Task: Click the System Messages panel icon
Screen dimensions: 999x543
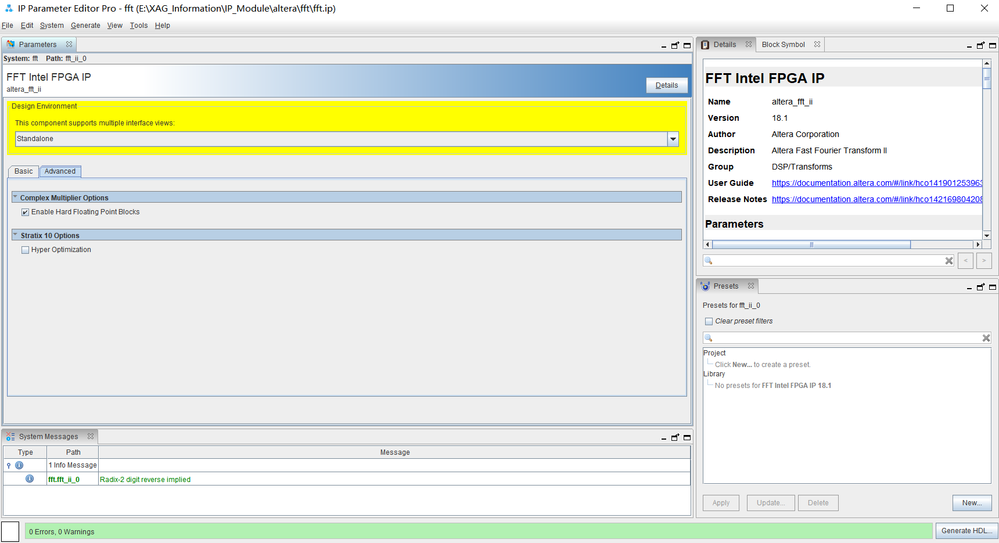Action: (10, 437)
